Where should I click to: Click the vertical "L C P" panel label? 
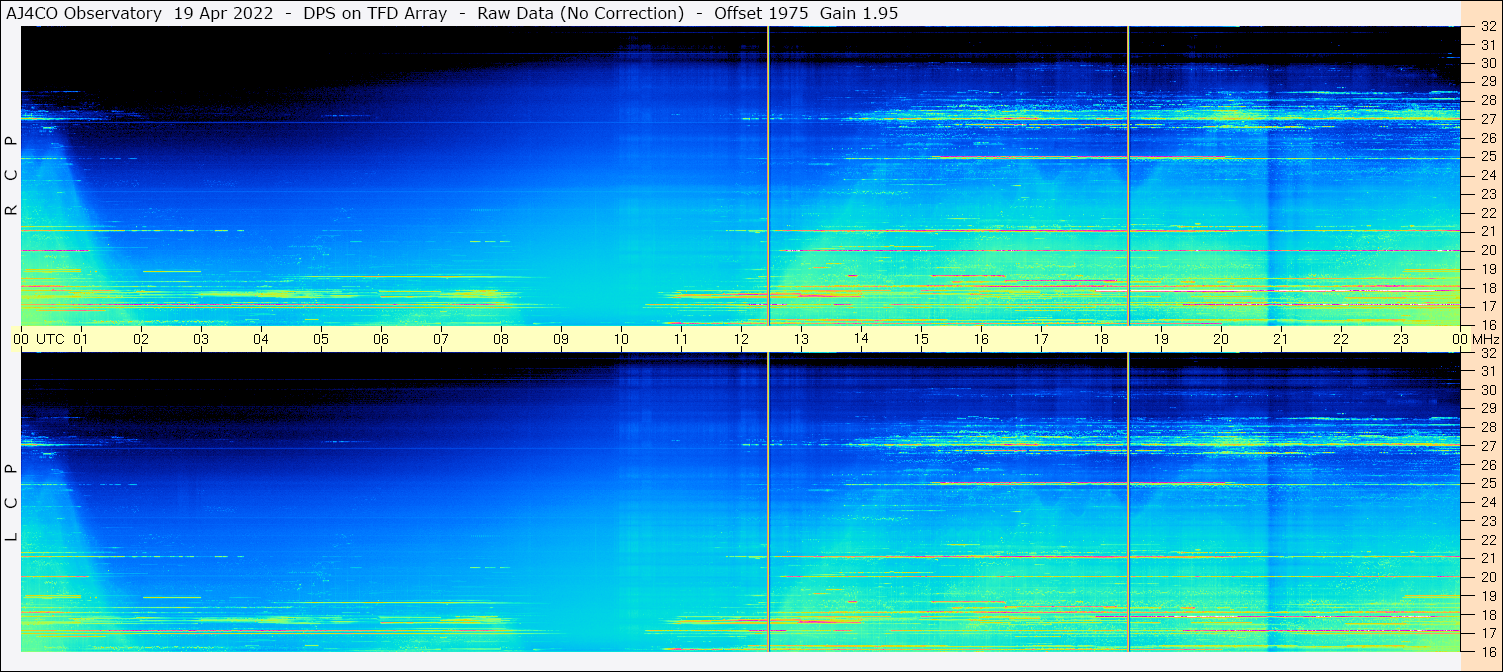click(12, 503)
